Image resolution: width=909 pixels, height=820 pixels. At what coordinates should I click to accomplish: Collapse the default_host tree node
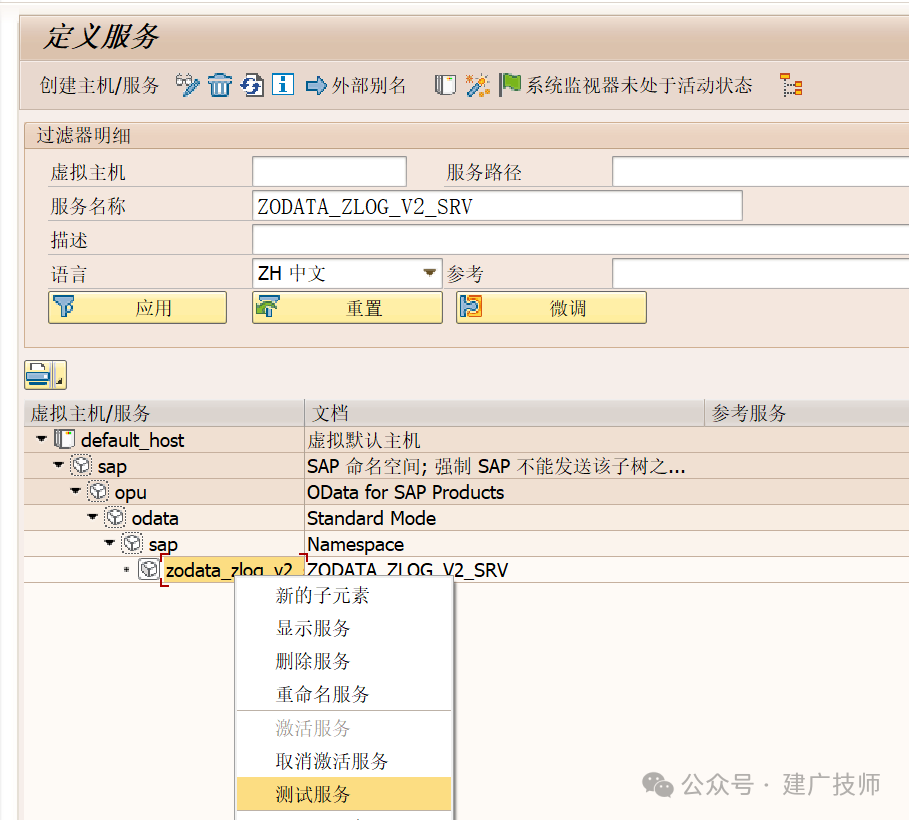pos(41,439)
